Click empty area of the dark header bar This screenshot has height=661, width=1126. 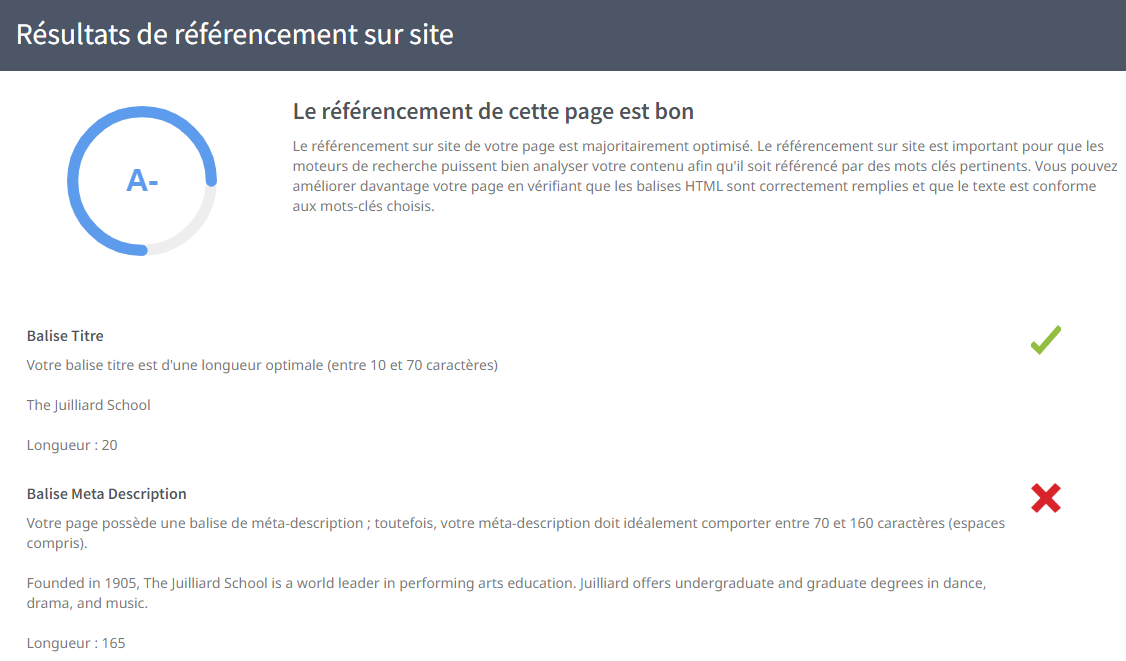click(x=800, y=35)
